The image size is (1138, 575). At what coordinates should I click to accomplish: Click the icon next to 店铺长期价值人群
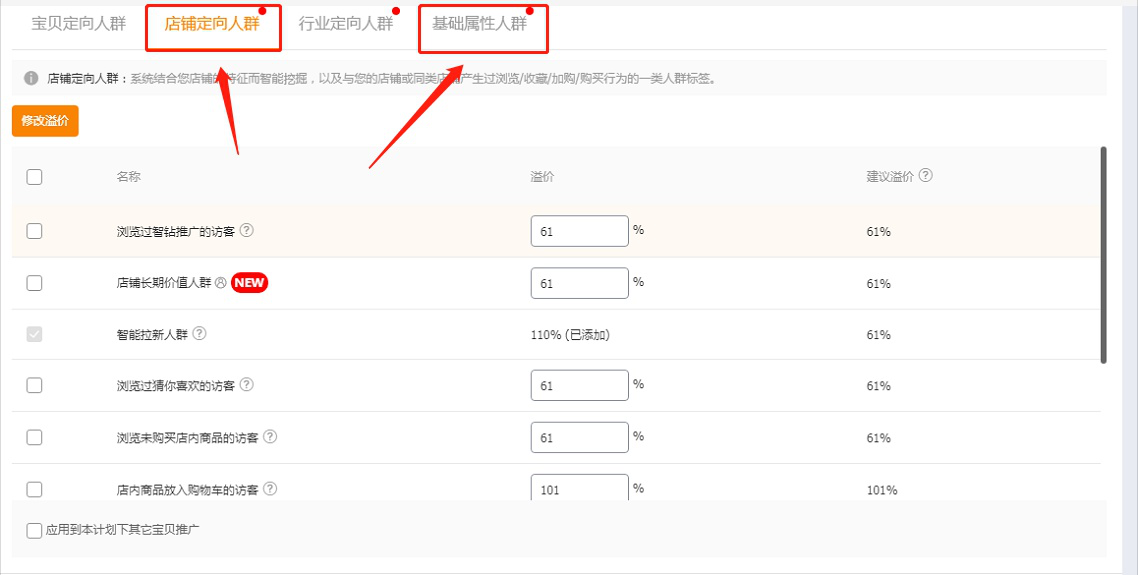tap(221, 283)
